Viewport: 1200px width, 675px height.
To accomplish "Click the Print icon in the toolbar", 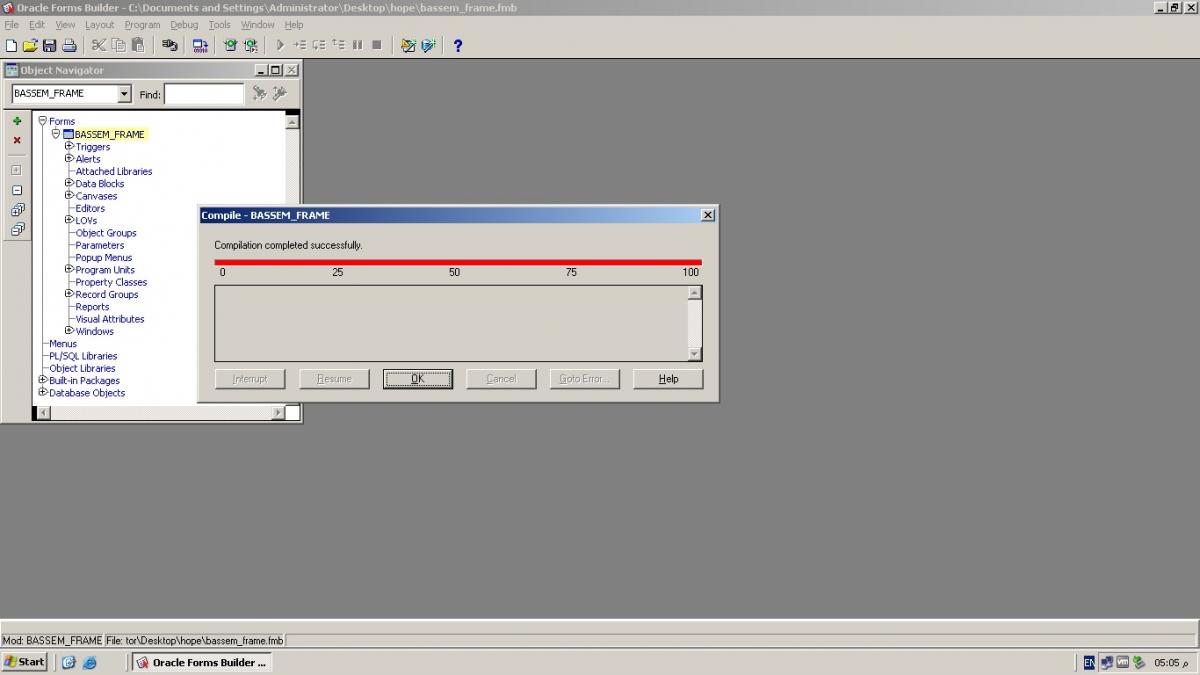I will click(69, 45).
